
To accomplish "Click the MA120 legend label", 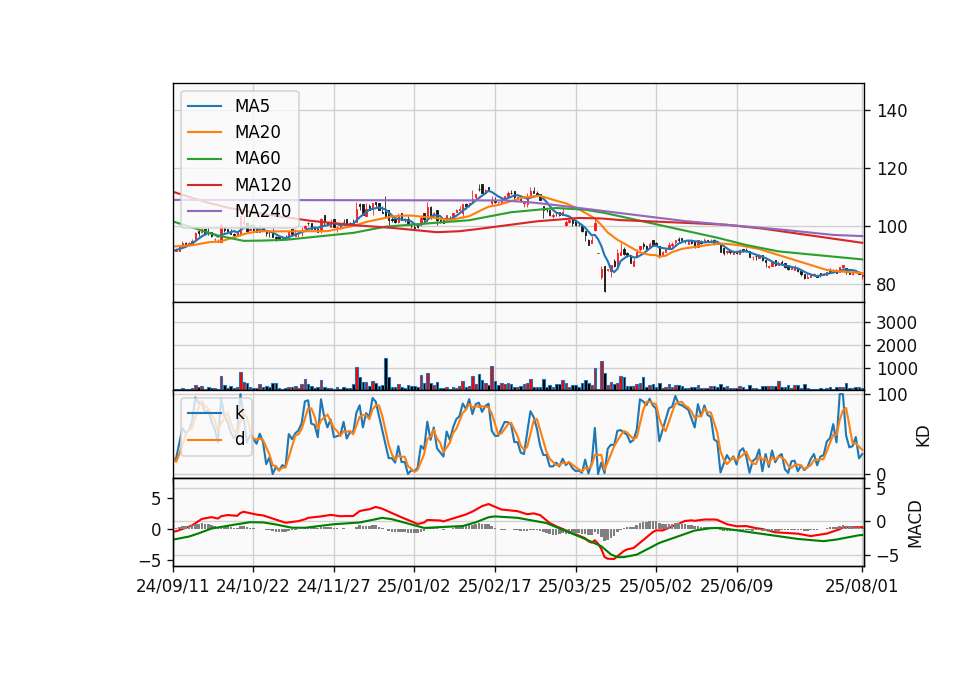I will 263,185.
